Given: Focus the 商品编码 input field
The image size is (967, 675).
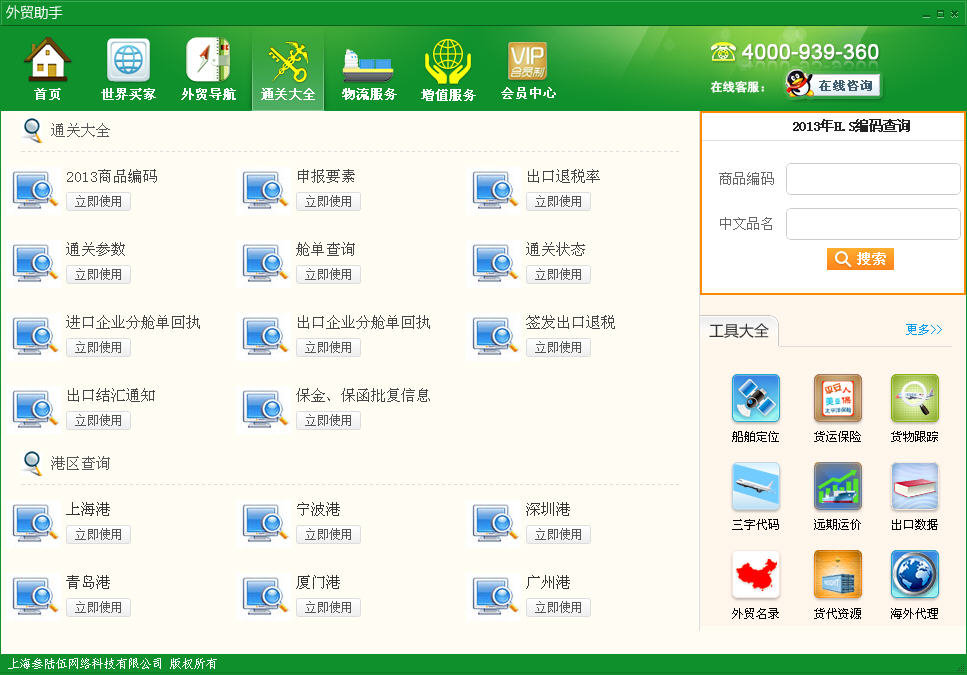Looking at the screenshot, I should tap(873, 179).
